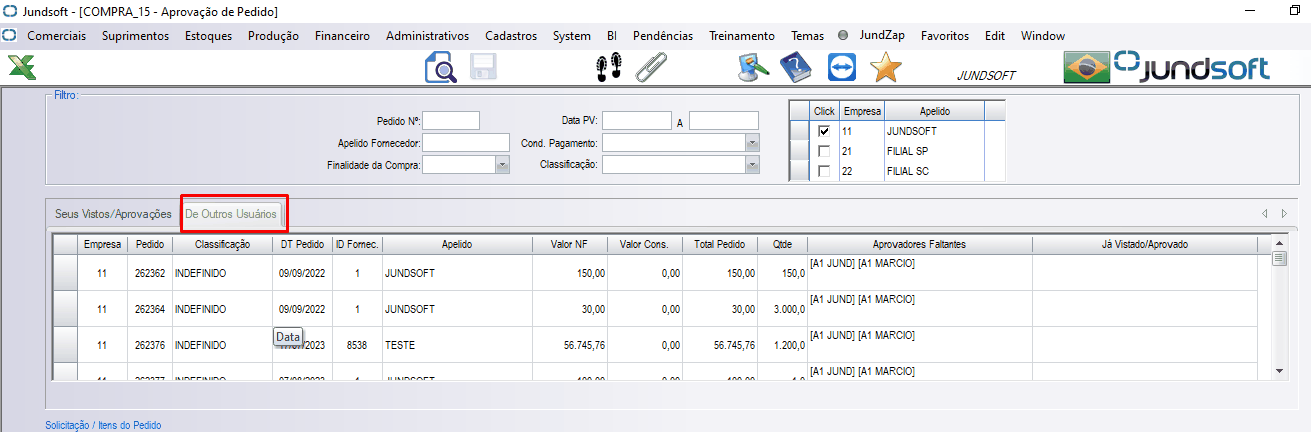Screen dimensions: 1311x432
Task: Open the blue help book icon
Action: pyautogui.click(x=796, y=68)
